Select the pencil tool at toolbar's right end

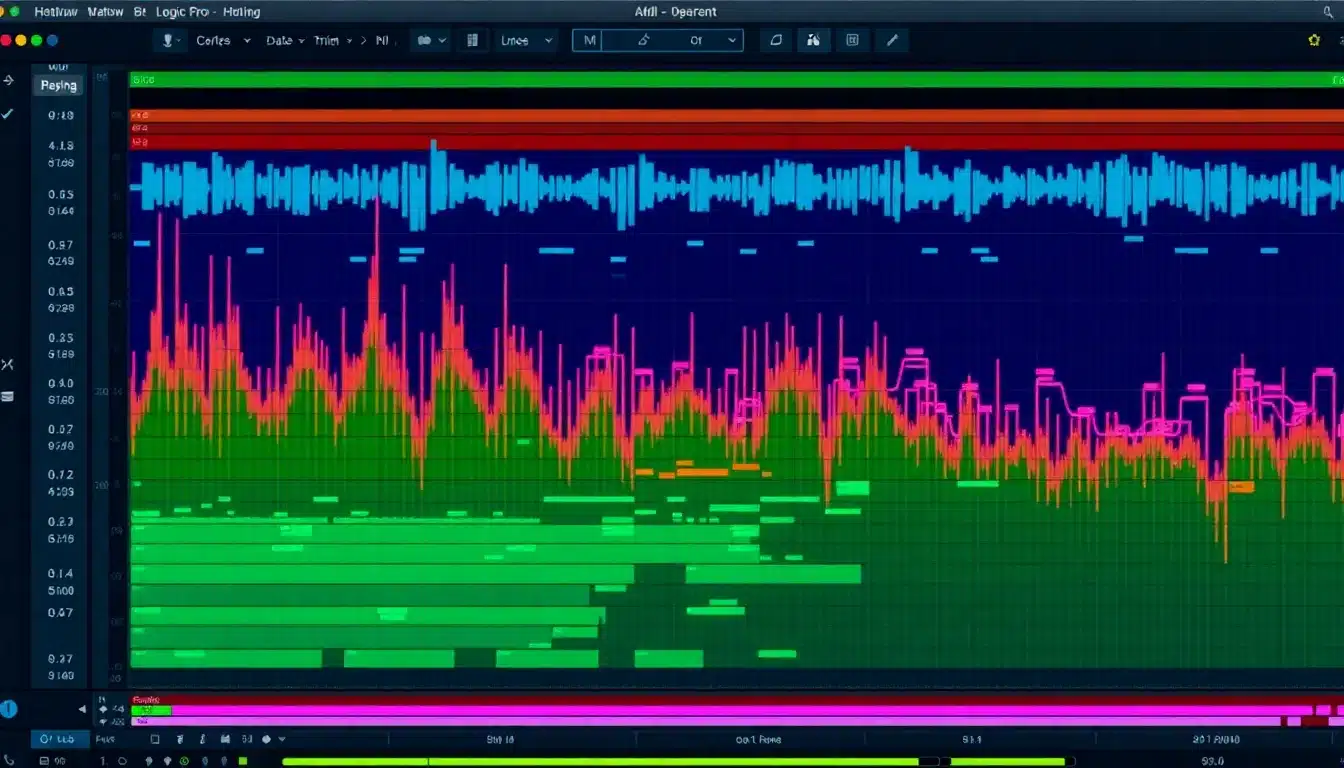point(893,40)
